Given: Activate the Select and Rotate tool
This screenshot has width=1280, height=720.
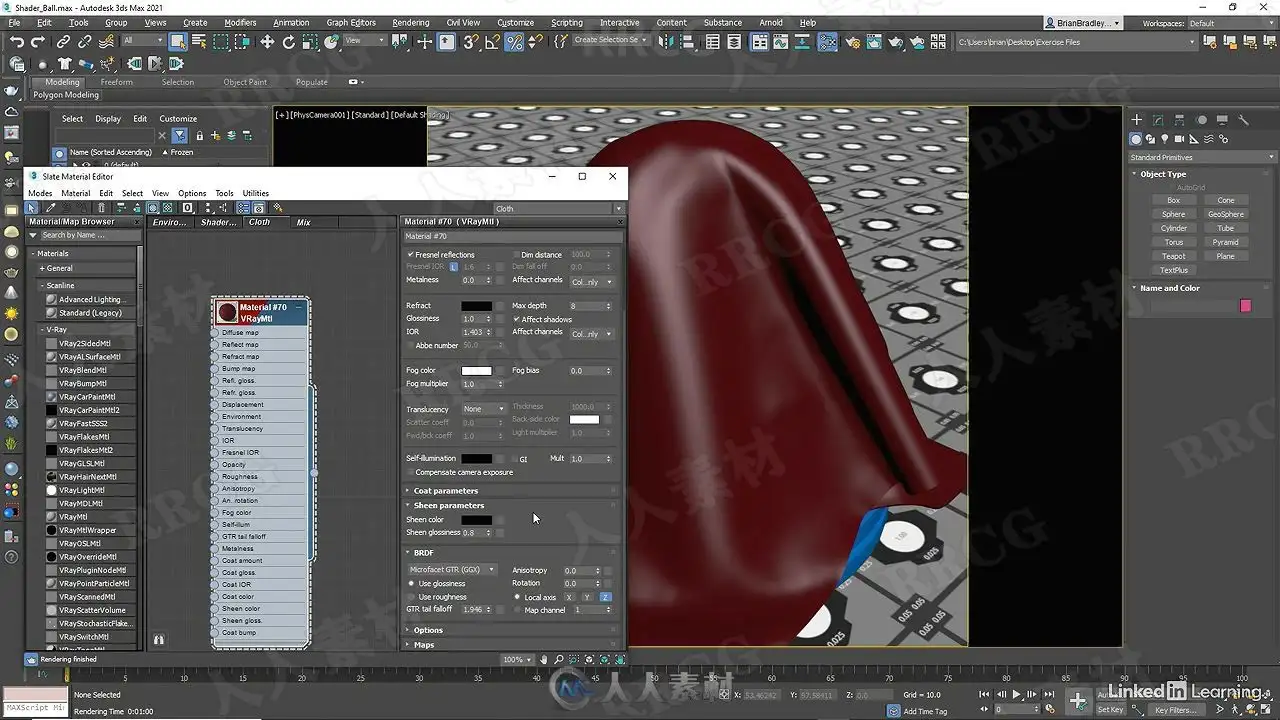Looking at the screenshot, I should [289, 42].
